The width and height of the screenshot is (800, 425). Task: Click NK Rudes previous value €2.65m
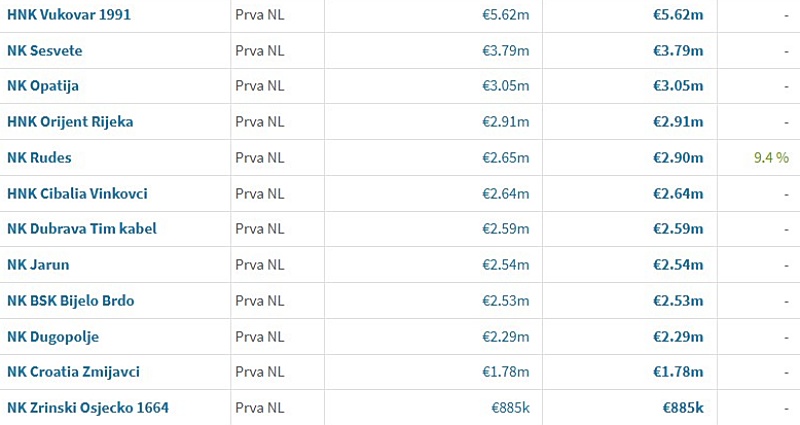[x=506, y=158]
